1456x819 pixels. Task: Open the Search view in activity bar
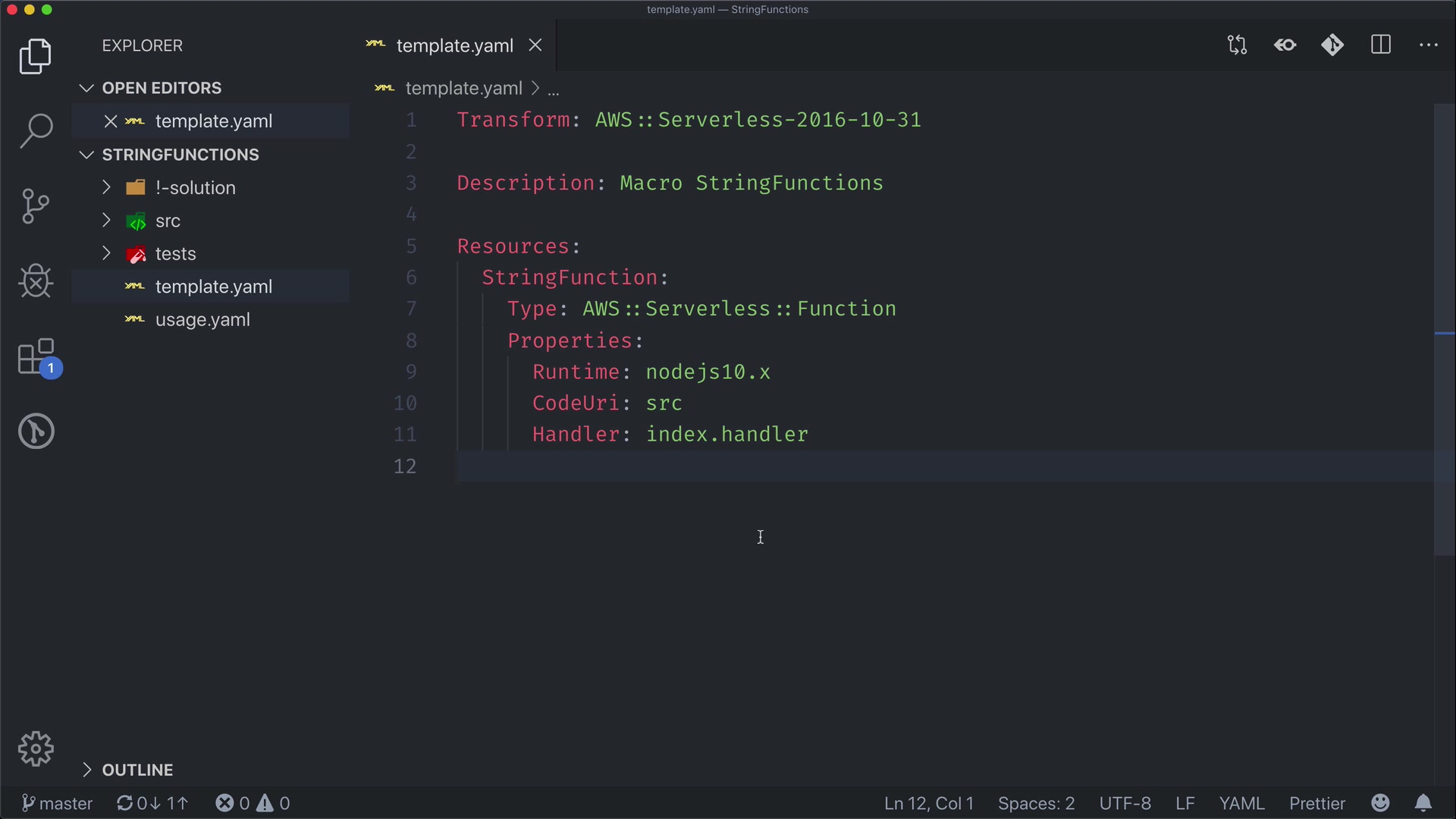tap(36, 130)
